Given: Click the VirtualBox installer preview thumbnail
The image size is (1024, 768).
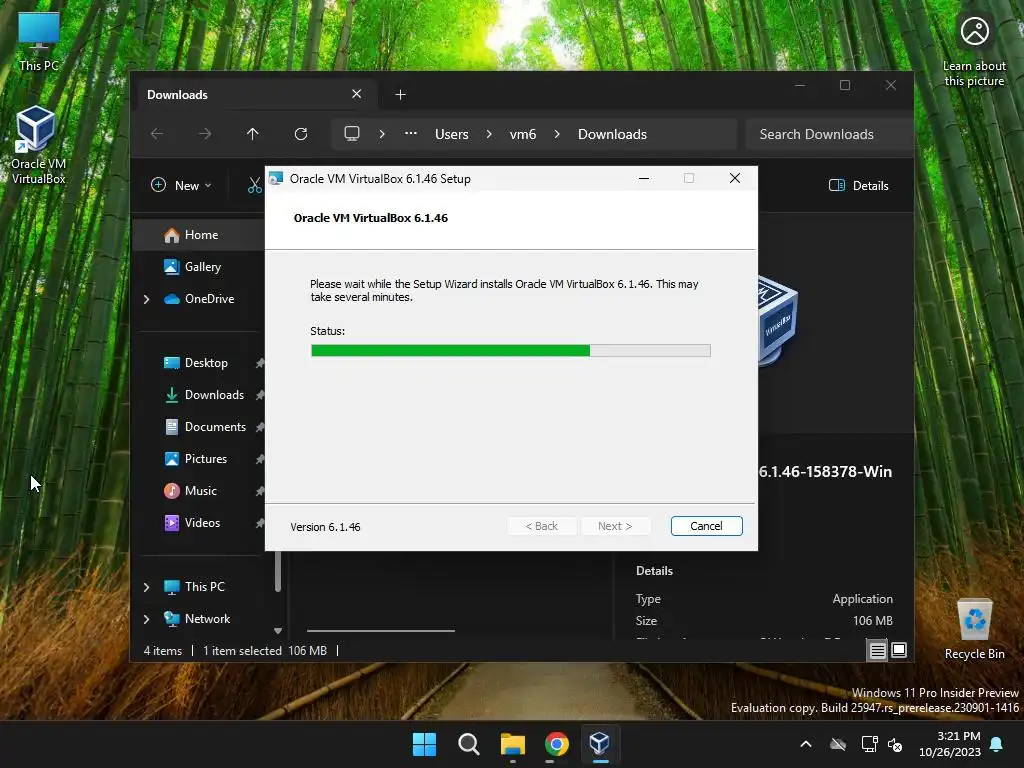Looking at the screenshot, I should [x=778, y=320].
